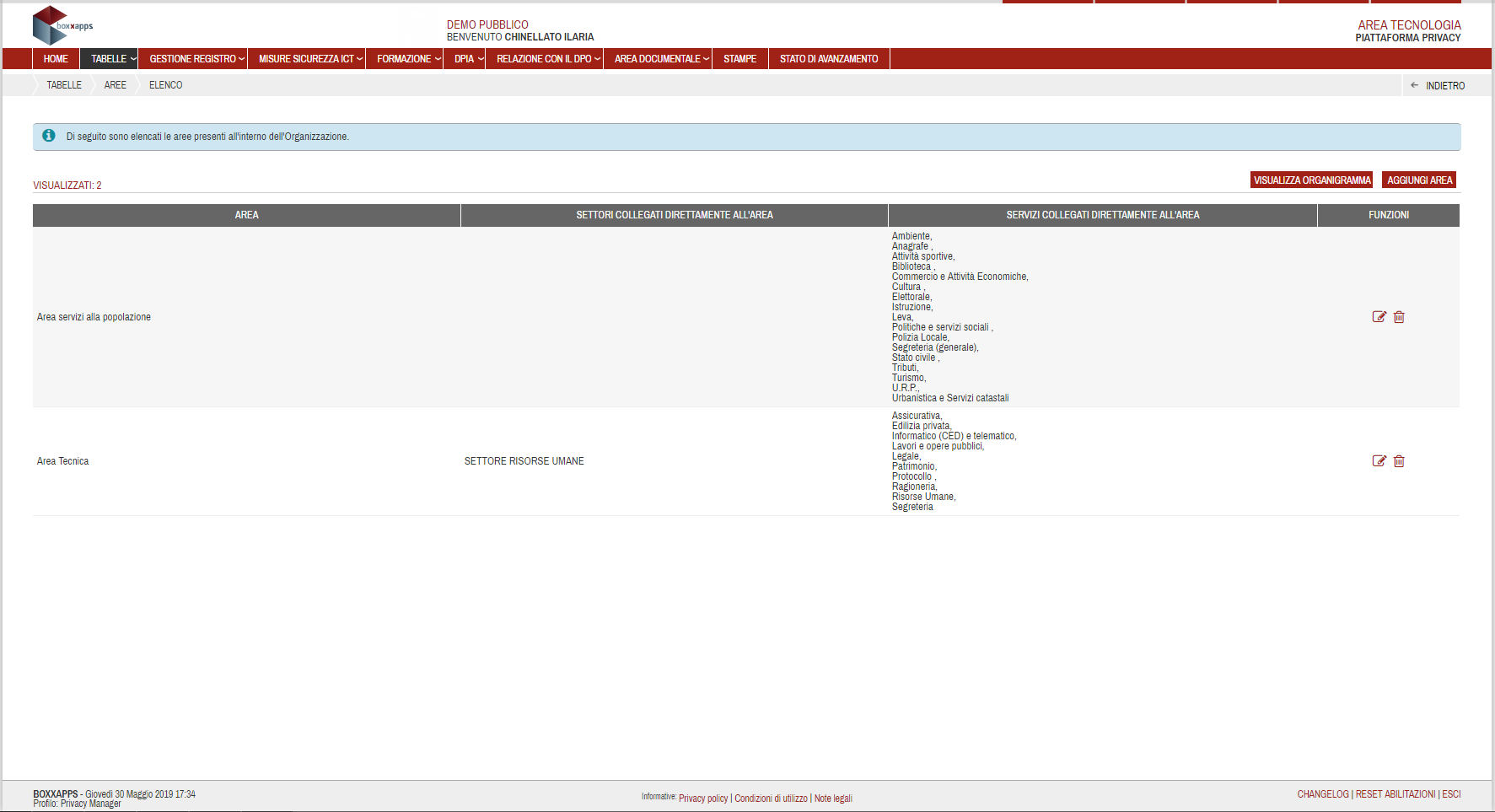Click the info icon in blue banner
The image size is (1495, 812).
pyautogui.click(x=49, y=136)
